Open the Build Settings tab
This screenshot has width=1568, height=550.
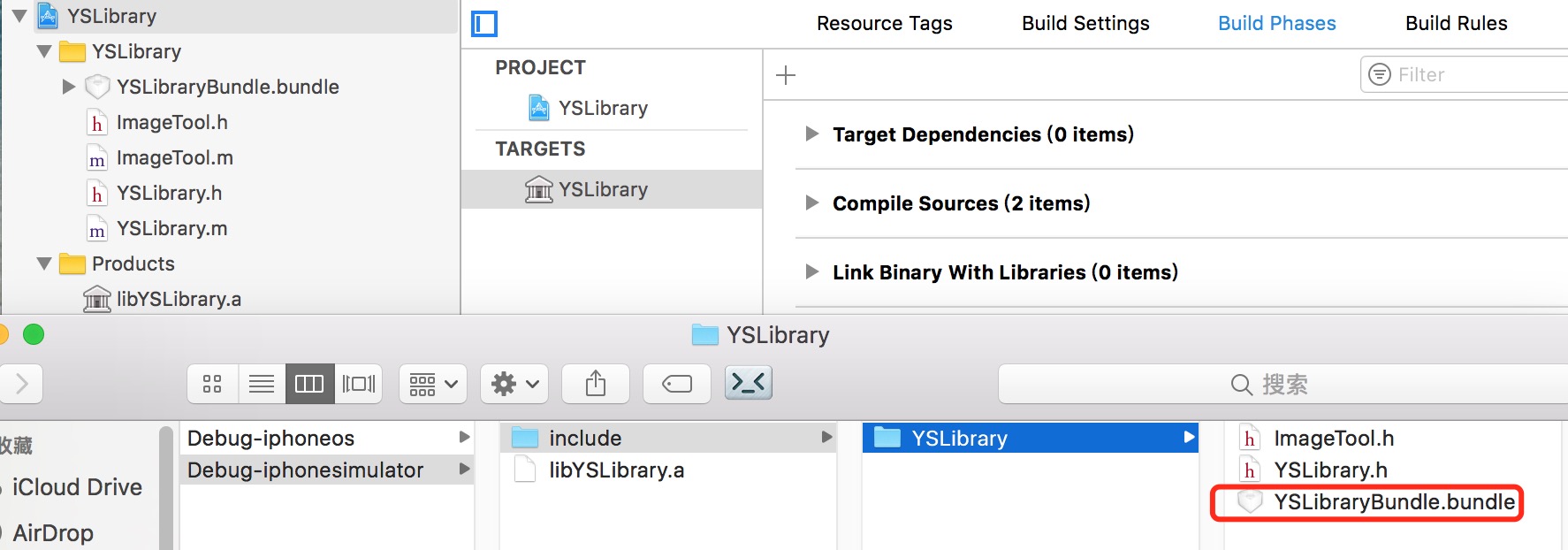(x=1085, y=24)
